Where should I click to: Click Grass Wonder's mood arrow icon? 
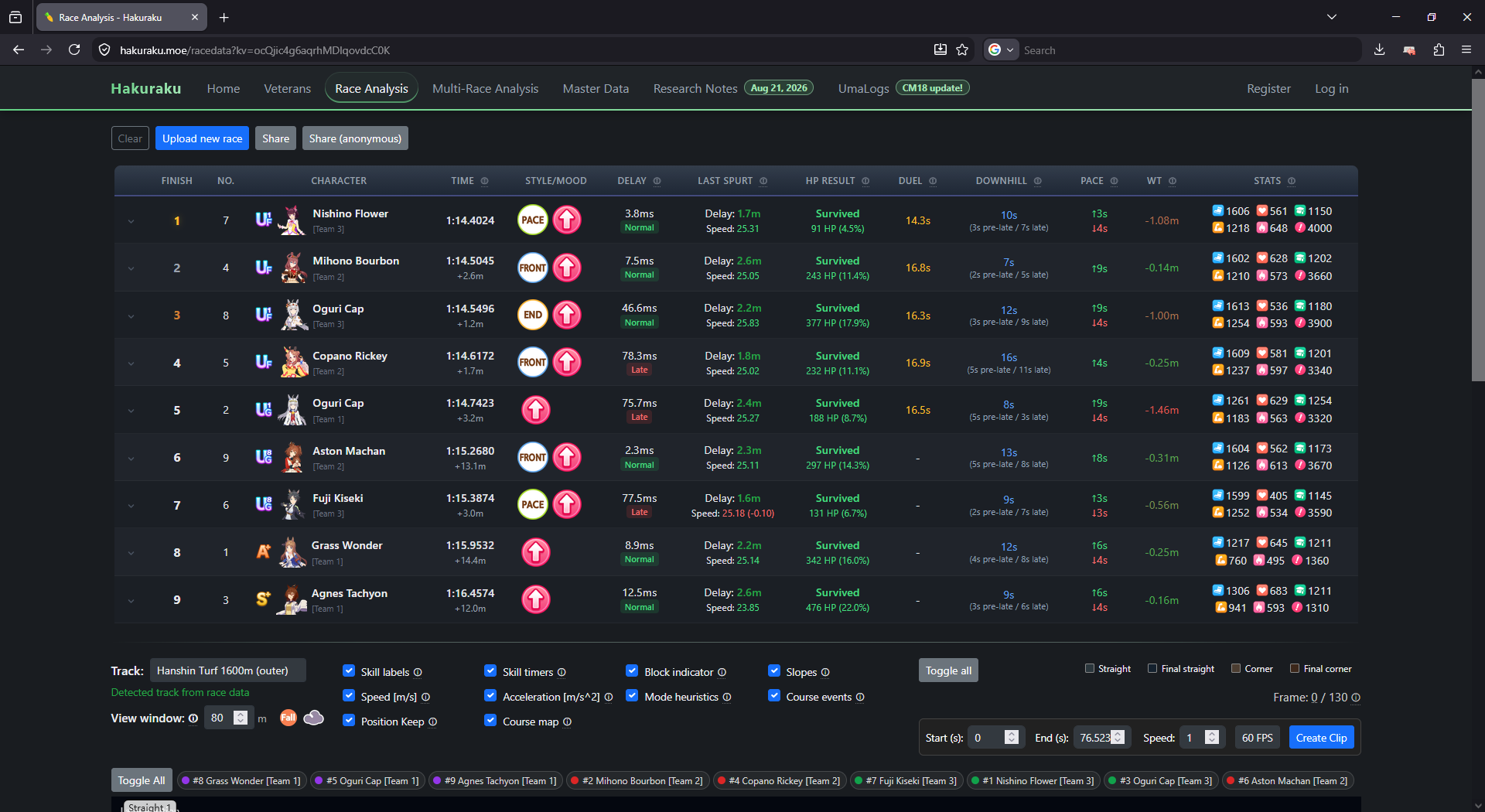536,552
